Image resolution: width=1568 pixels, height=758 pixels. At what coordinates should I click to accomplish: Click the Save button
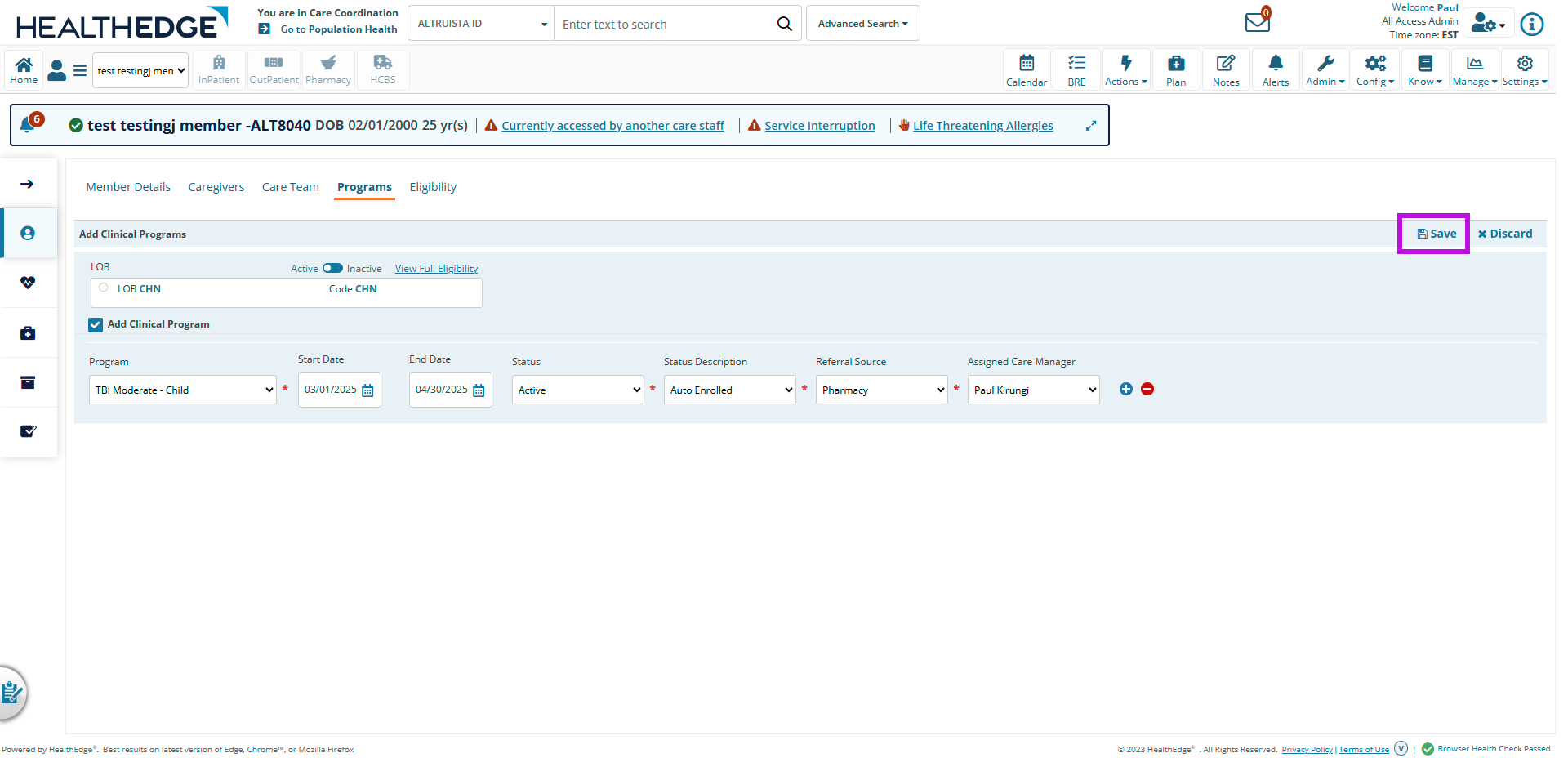pos(1436,234)
